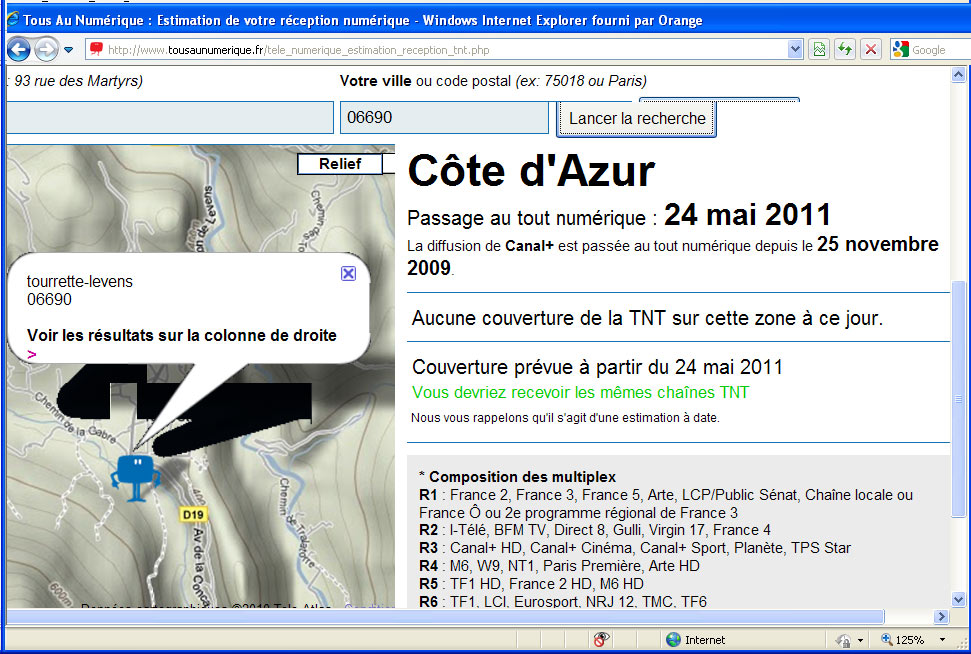Click the Internet zone globe icon
Viewport: 971px width, 654px height.
click(673, 640)
